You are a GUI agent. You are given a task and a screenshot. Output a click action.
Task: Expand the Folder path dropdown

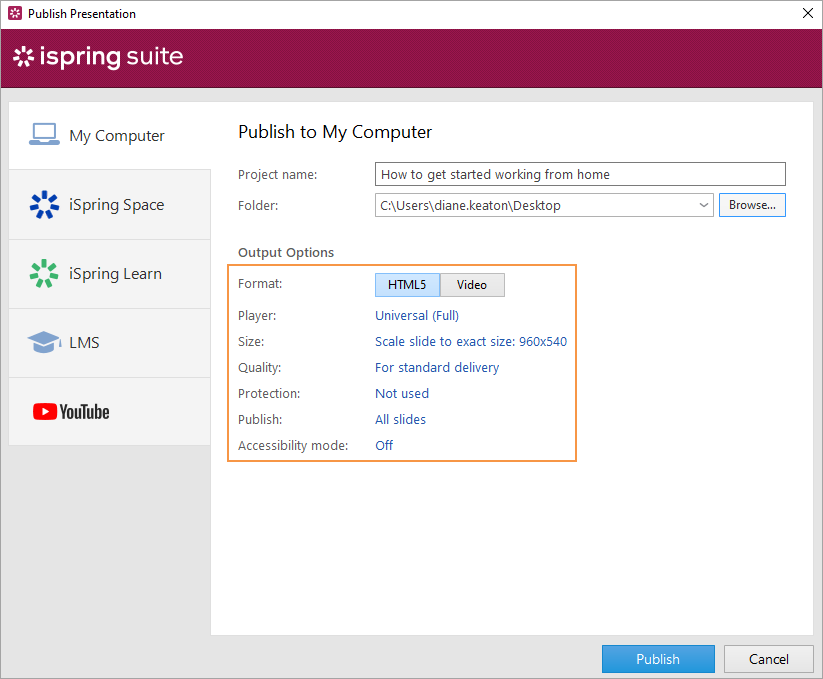click(x=704, y=205)
